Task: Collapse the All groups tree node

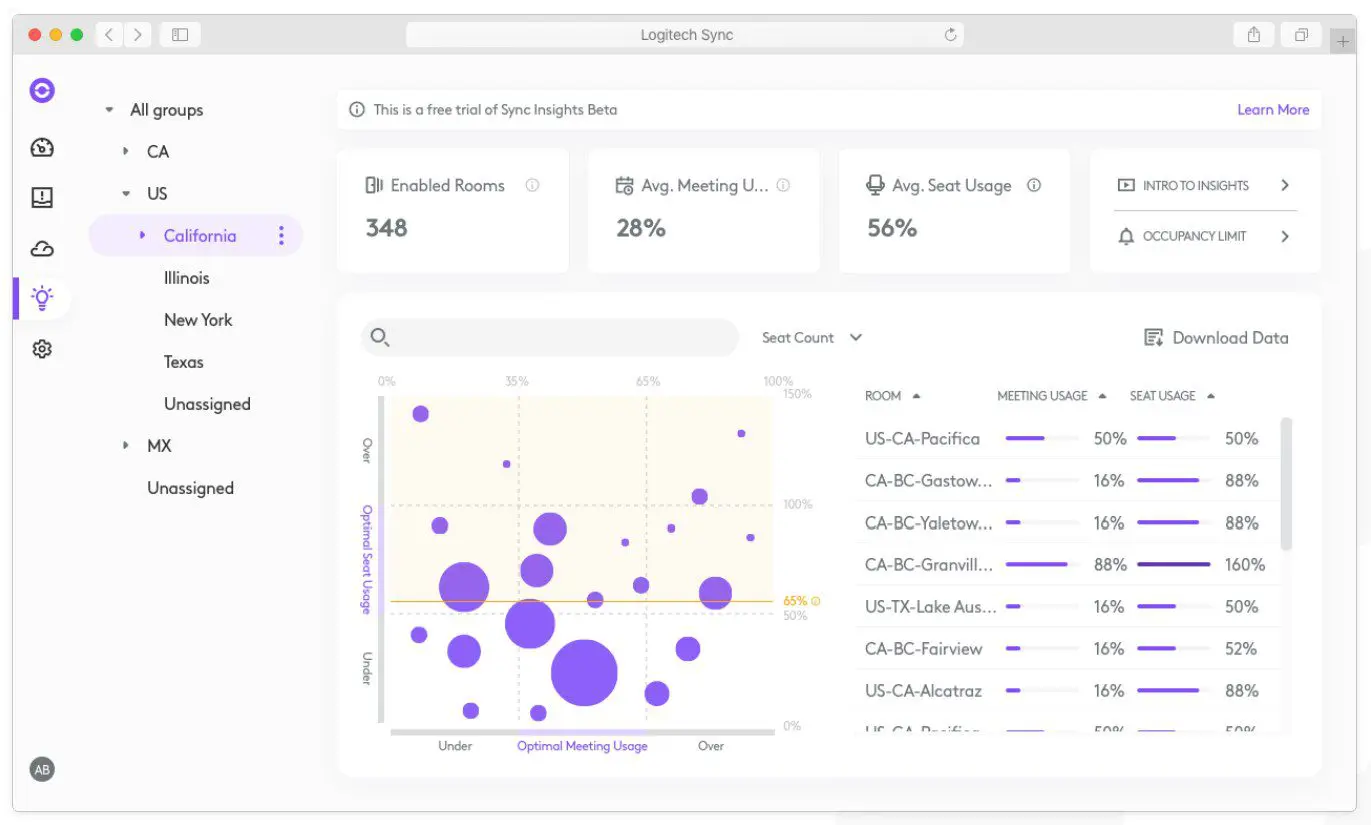Action: [x=109, y=110]
